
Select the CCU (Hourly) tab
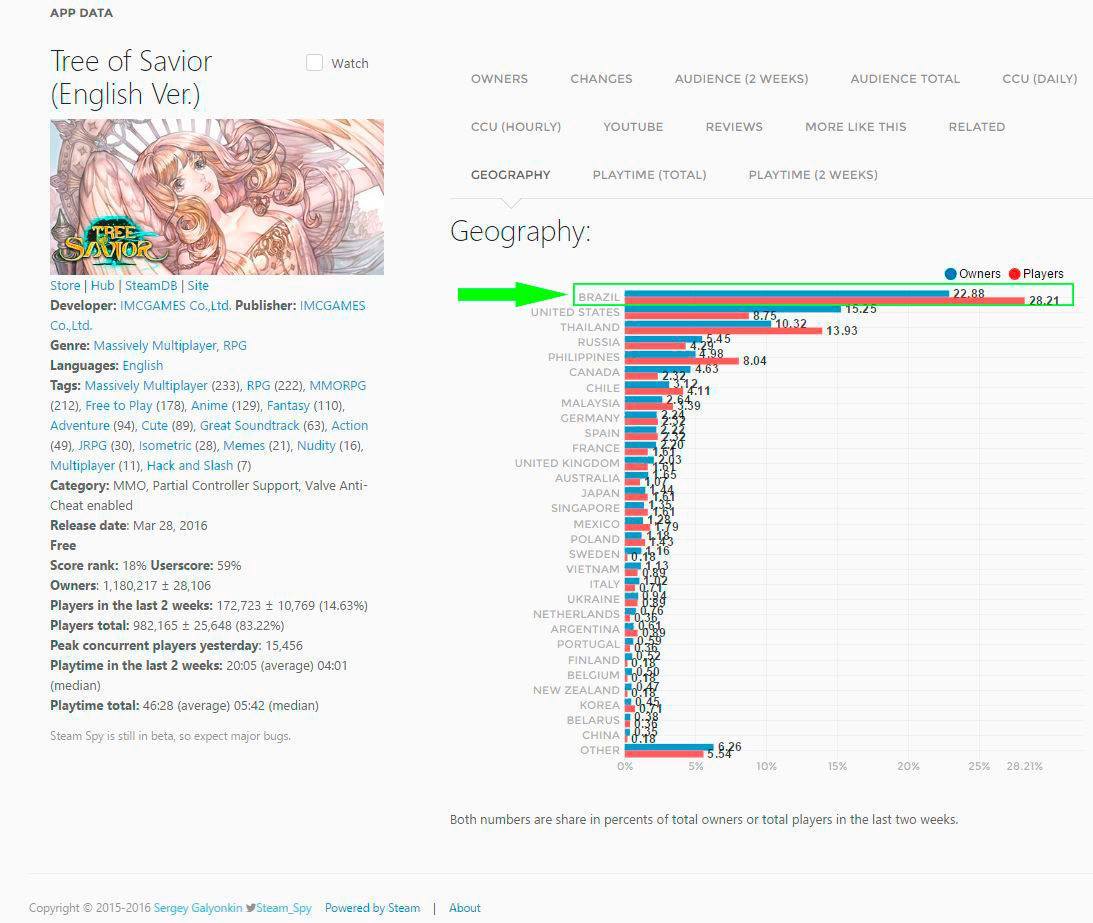[x=515, y=127]
